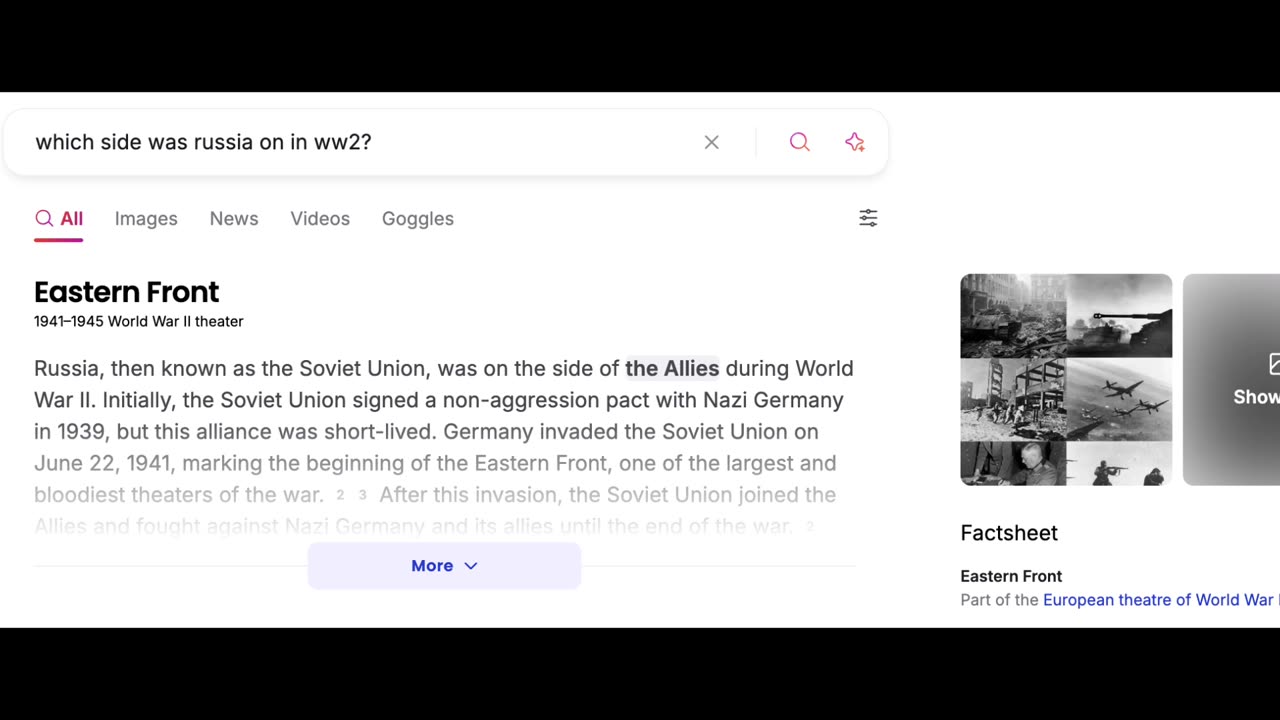Select the All results tab
1280x720 pixels.
pos(59,219)
